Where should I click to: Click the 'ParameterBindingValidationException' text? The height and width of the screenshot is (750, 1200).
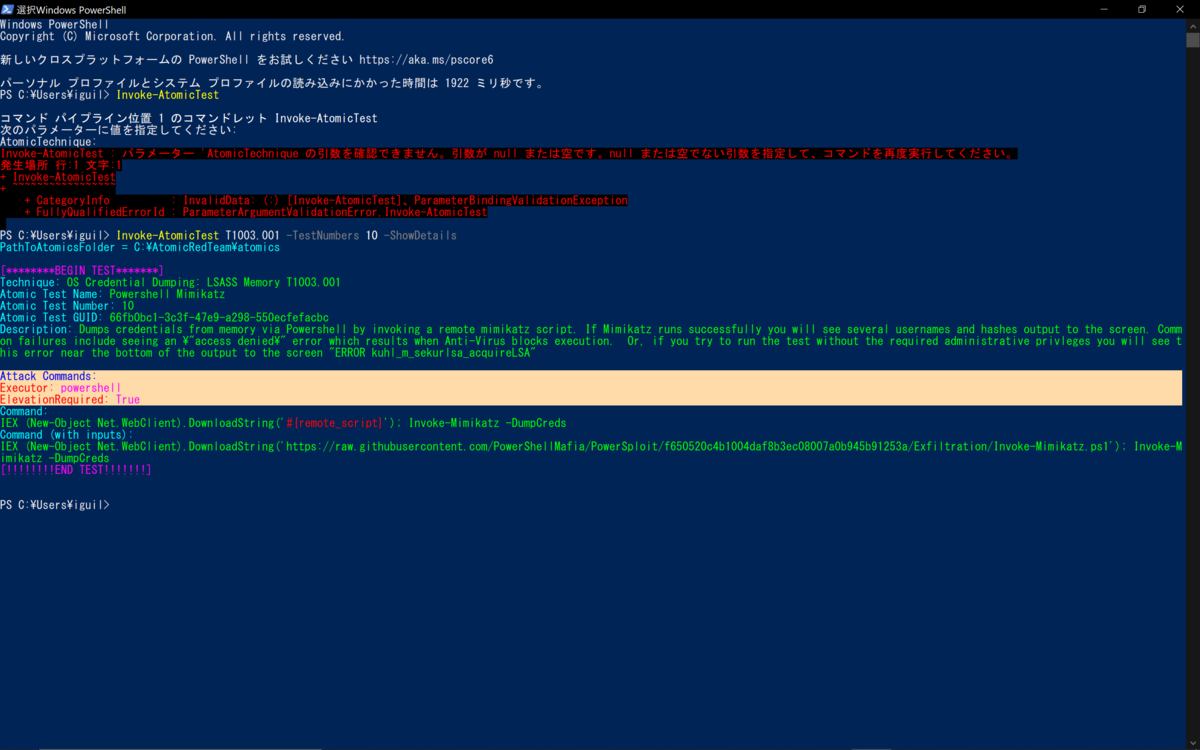pos(521,200)
